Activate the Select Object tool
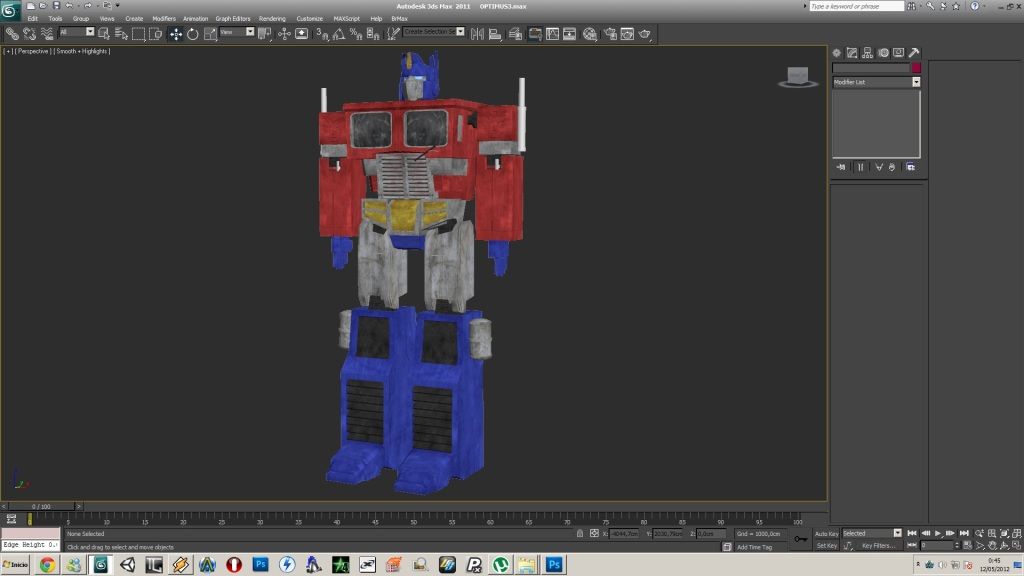 [x=104, y=34]
